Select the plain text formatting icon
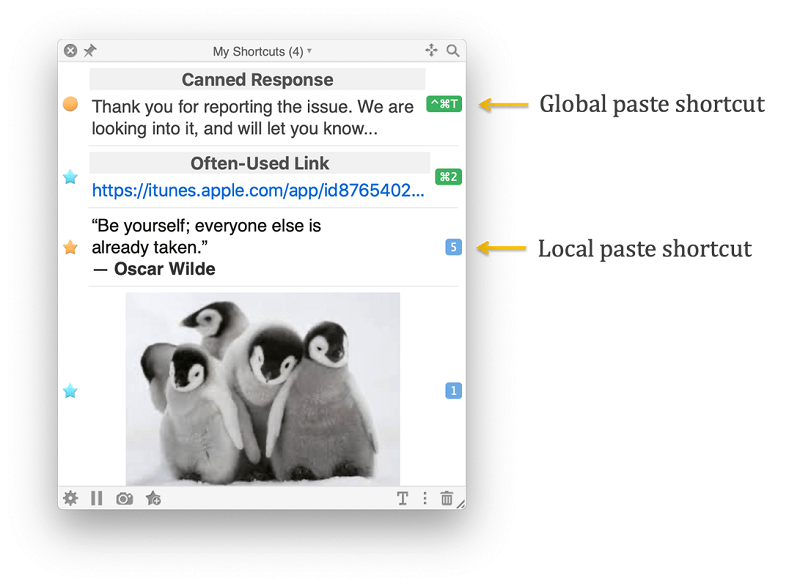 point(402,498)
